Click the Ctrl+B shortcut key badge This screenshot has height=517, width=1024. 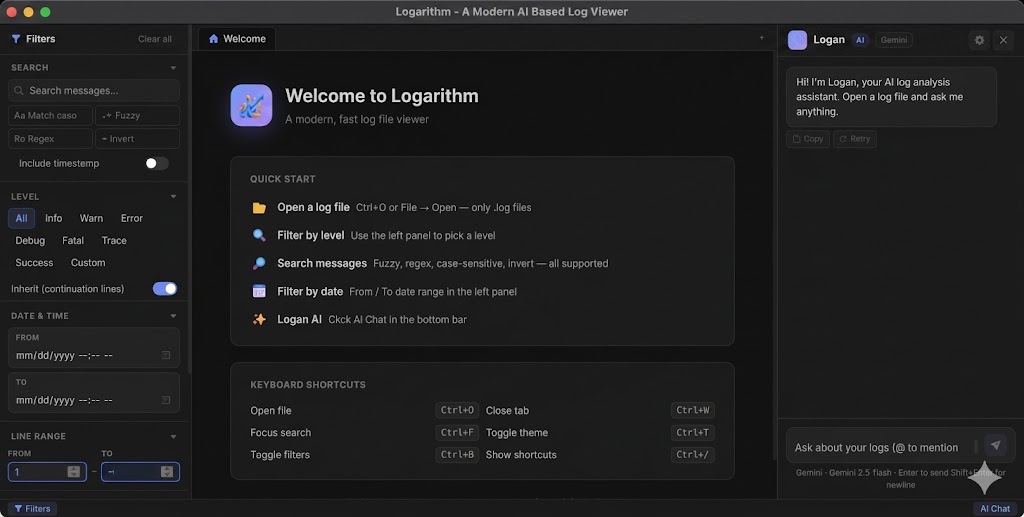click(457, 454)
